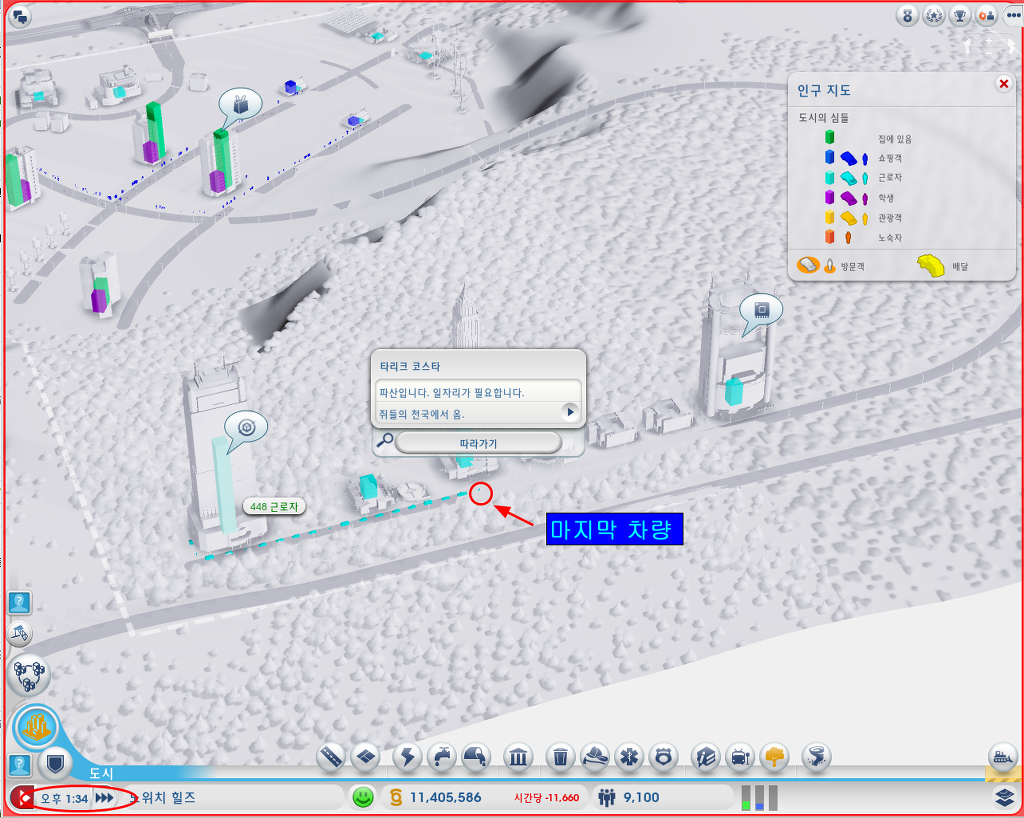The height and width of the screenshot is (818, 1024).
Task: Rotate camera right with the right arrow
Action: point(1011,46)
